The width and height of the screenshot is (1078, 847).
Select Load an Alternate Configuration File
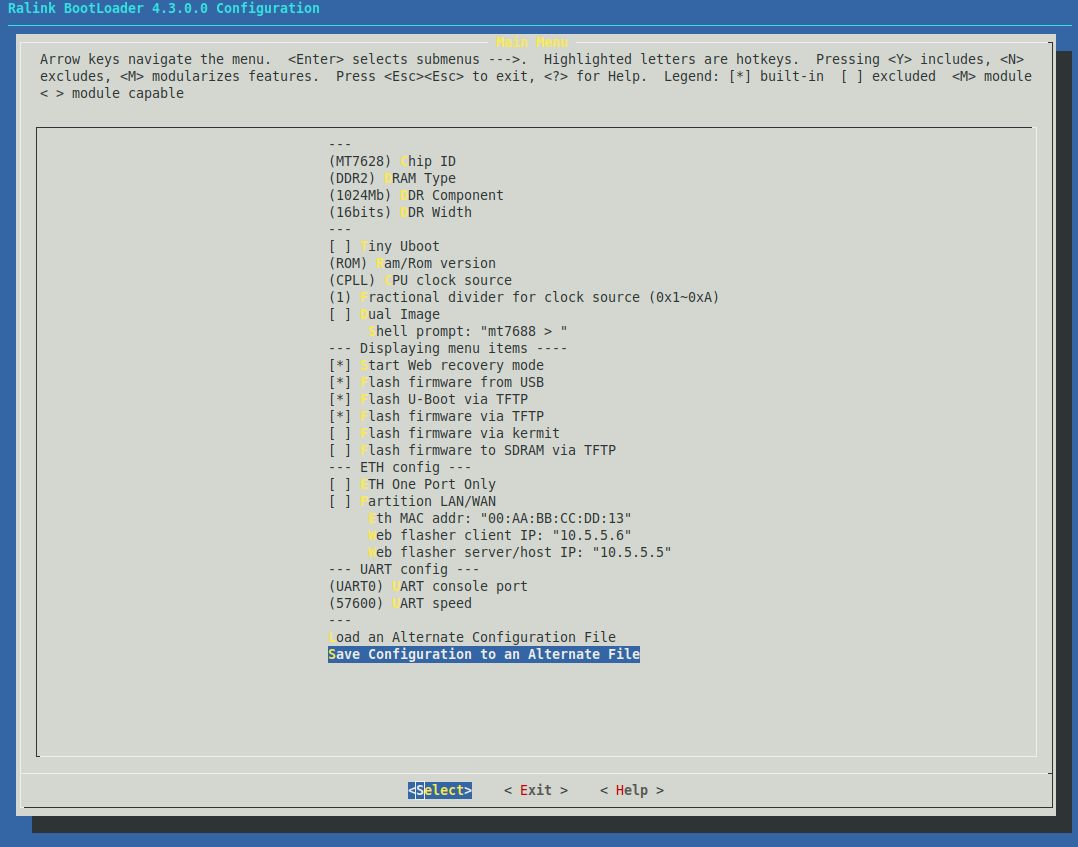coord(472,637)
